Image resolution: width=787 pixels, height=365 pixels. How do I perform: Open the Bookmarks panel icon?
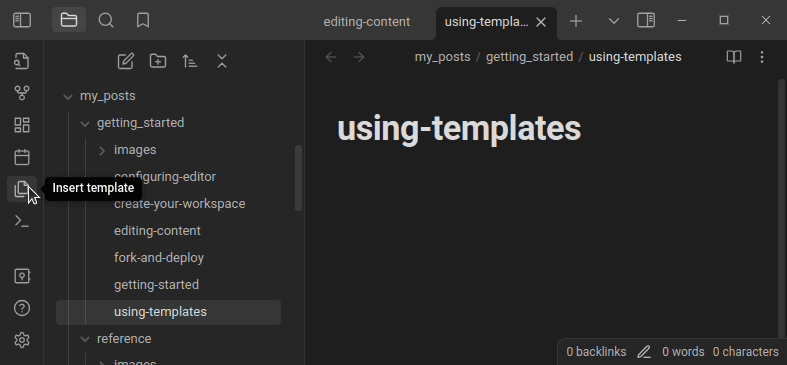143,21
